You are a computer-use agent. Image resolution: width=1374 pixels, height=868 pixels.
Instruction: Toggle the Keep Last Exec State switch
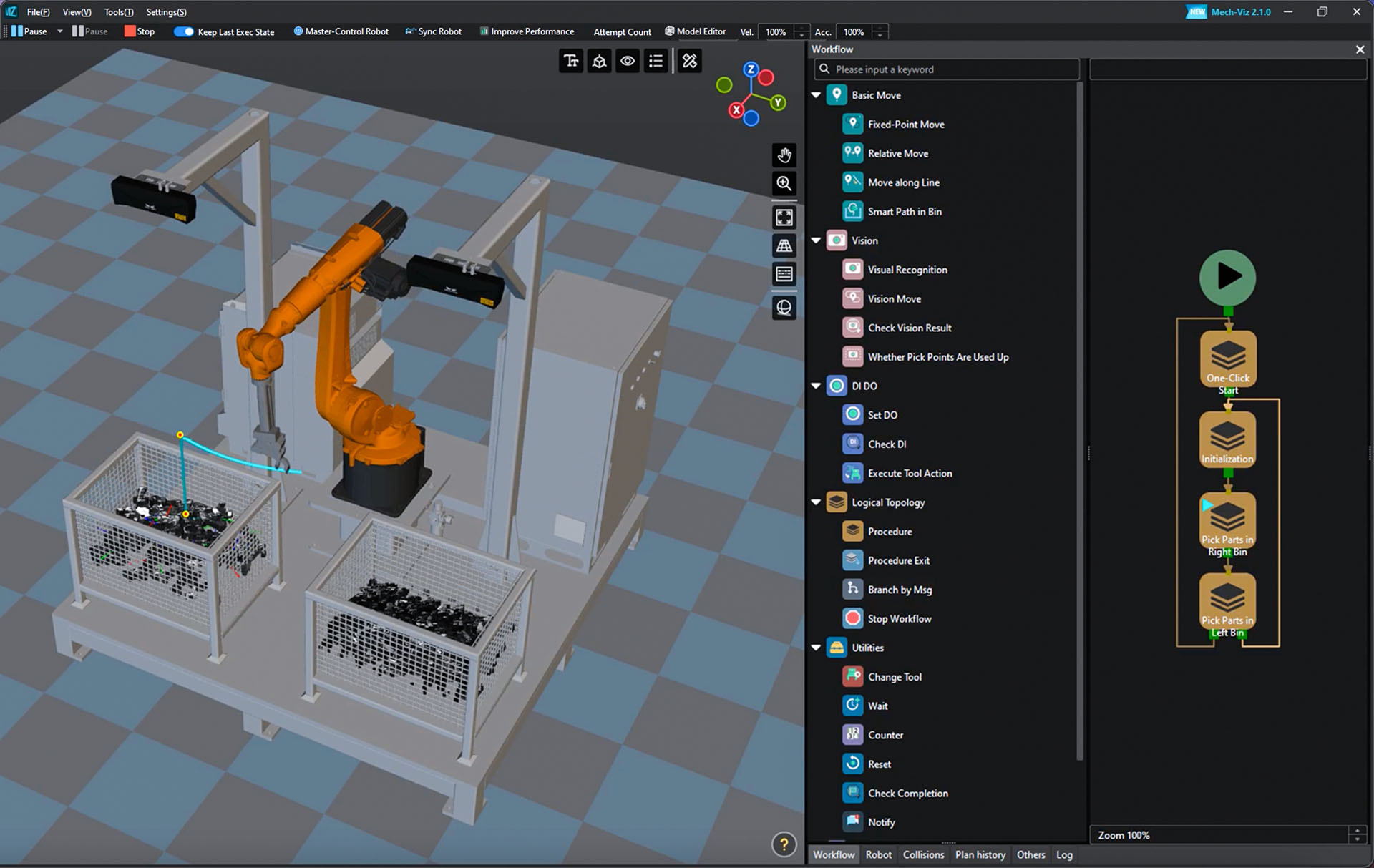184,31
